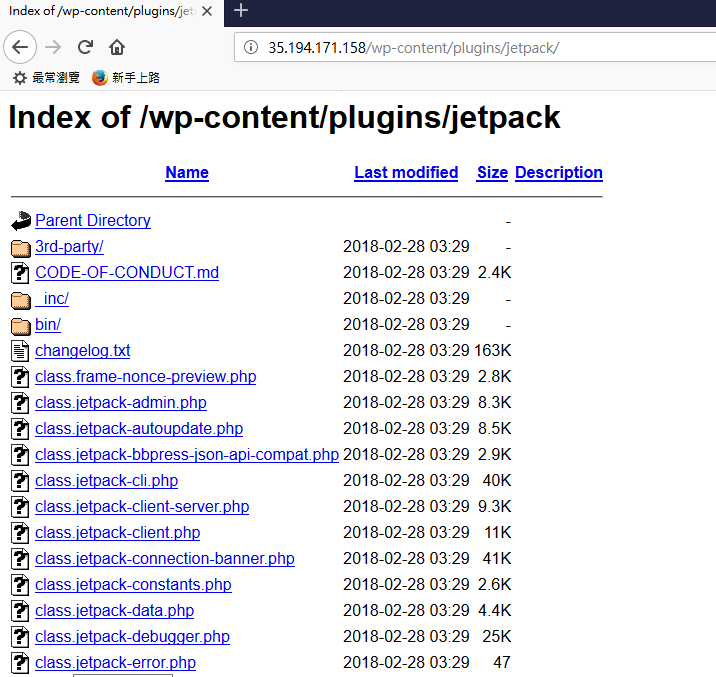Click the unknown-file icon beside CODE-OF-CONDUCT.md
This screenshot has width=716, height=677.
pyautogui.click(x=20, y=273)
